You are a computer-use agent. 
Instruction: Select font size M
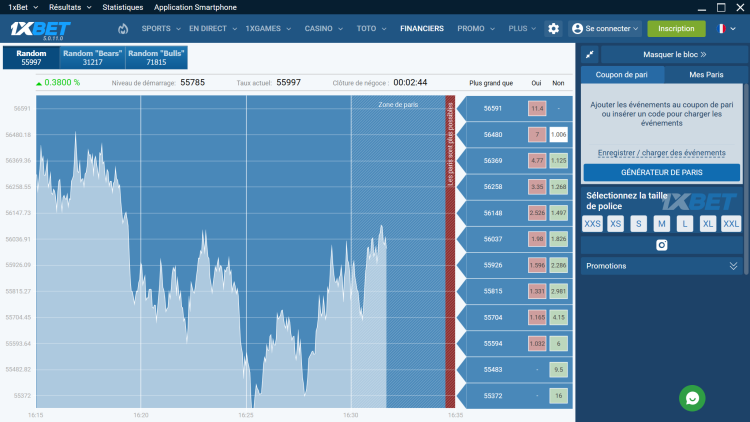[662, 223]
